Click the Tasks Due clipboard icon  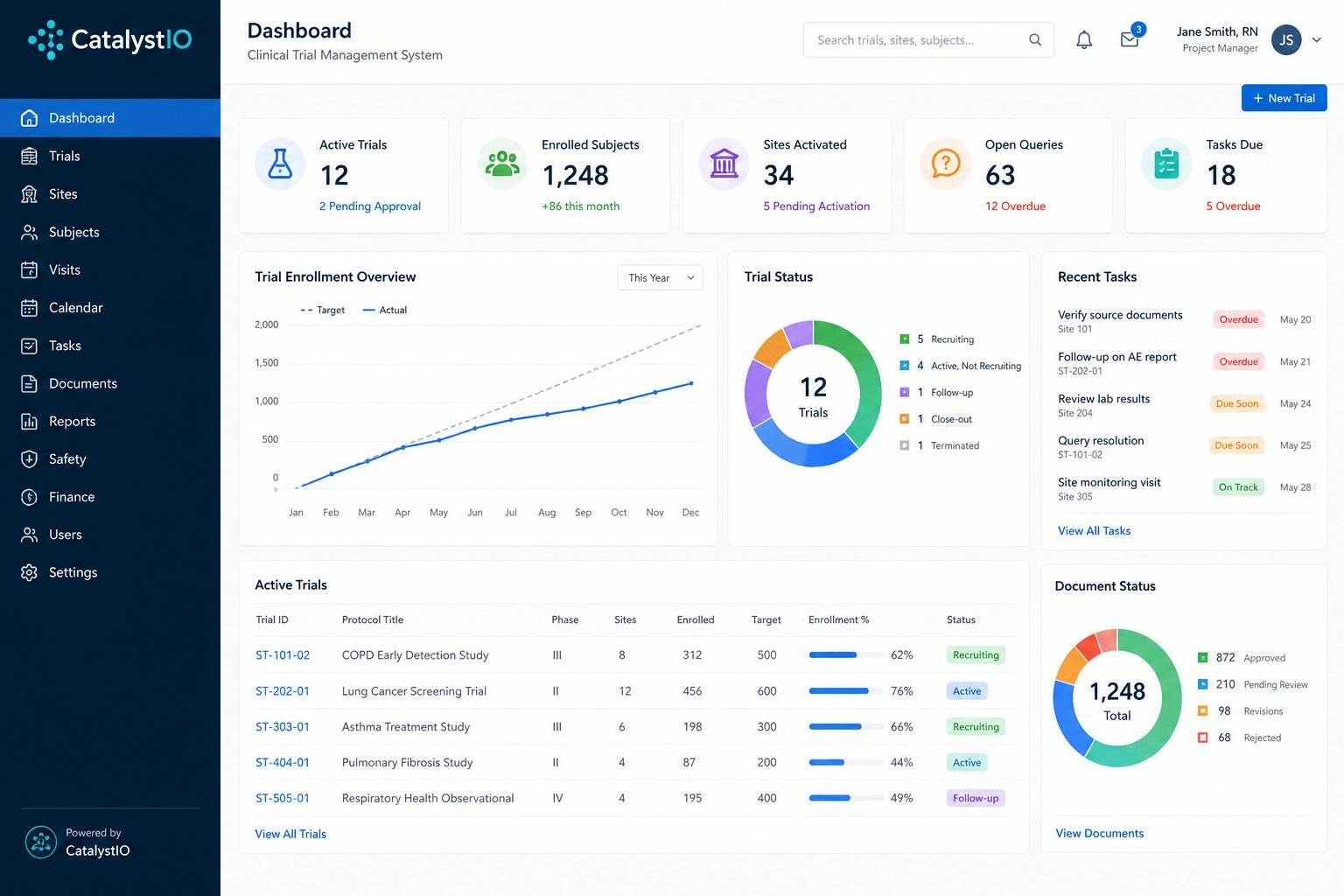click(x=1166, y=164)
